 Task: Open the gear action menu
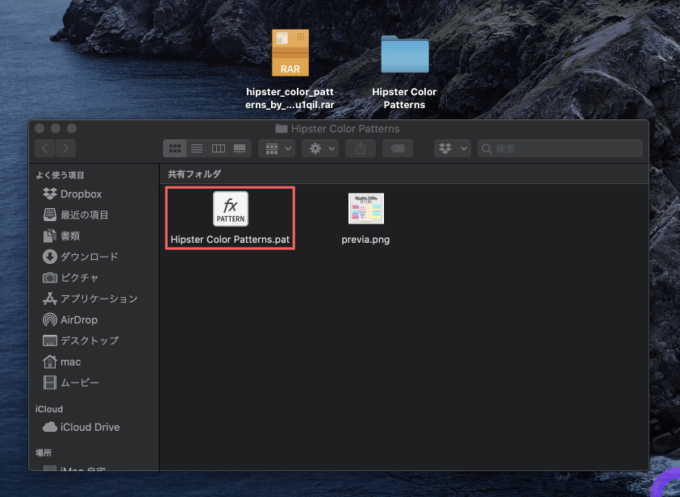click(x=320, y=149)
